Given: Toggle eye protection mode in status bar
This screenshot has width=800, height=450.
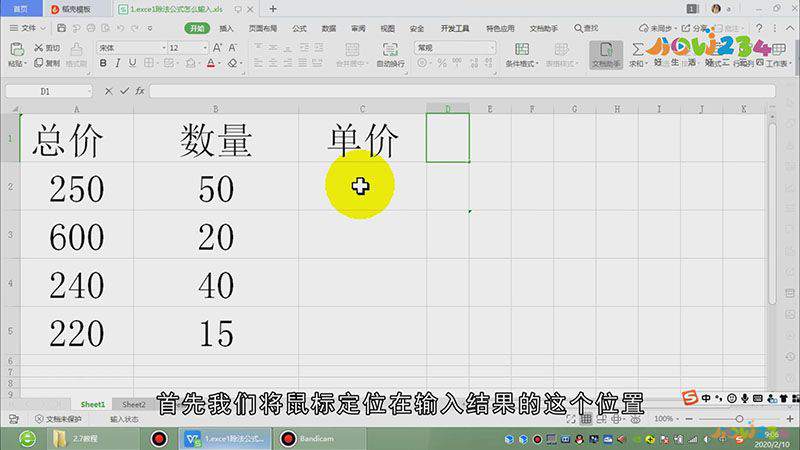Looking at the screenshot, I should (x=635, y=419).
